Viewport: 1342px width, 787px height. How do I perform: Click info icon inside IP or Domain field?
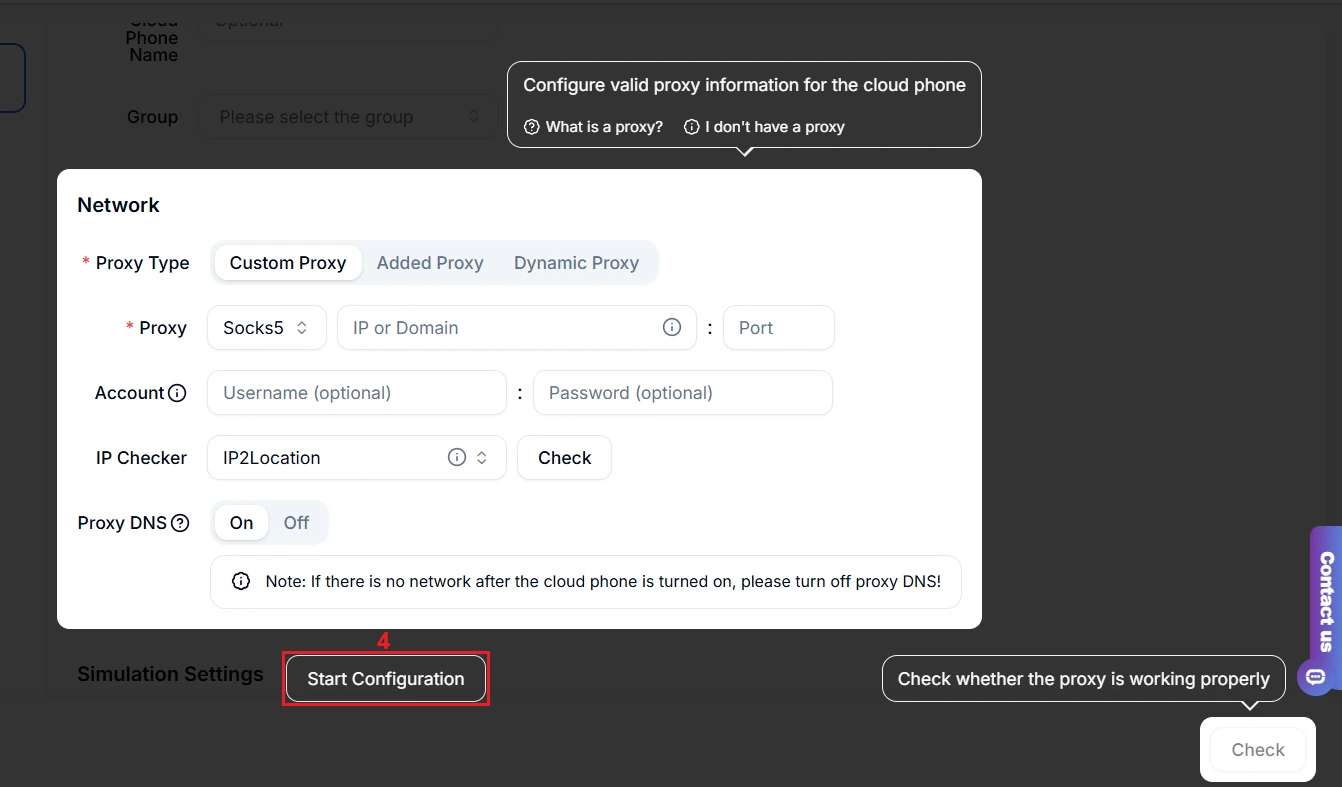point(672,328)
